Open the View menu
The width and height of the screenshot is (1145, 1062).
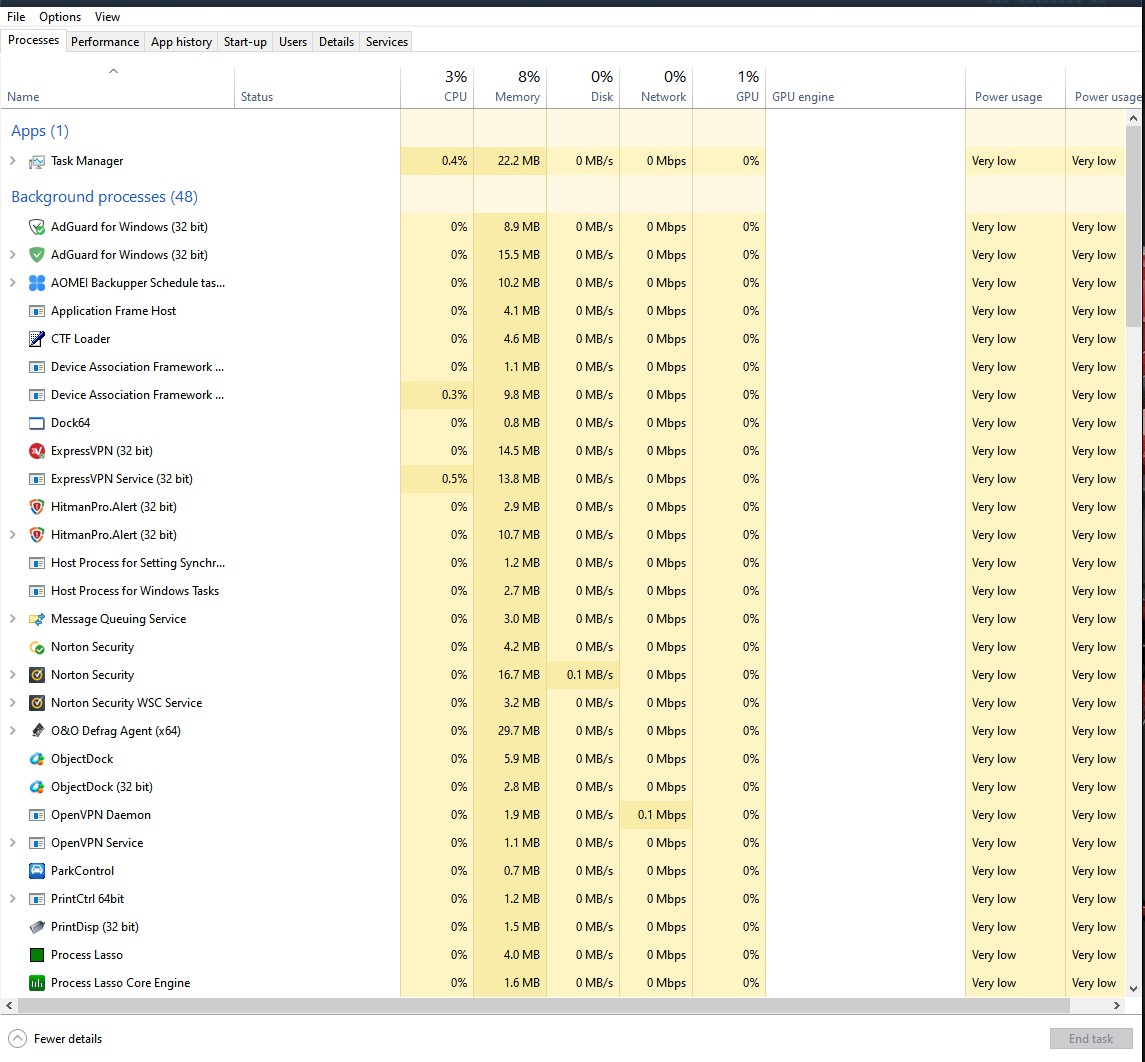coord(107,17)
